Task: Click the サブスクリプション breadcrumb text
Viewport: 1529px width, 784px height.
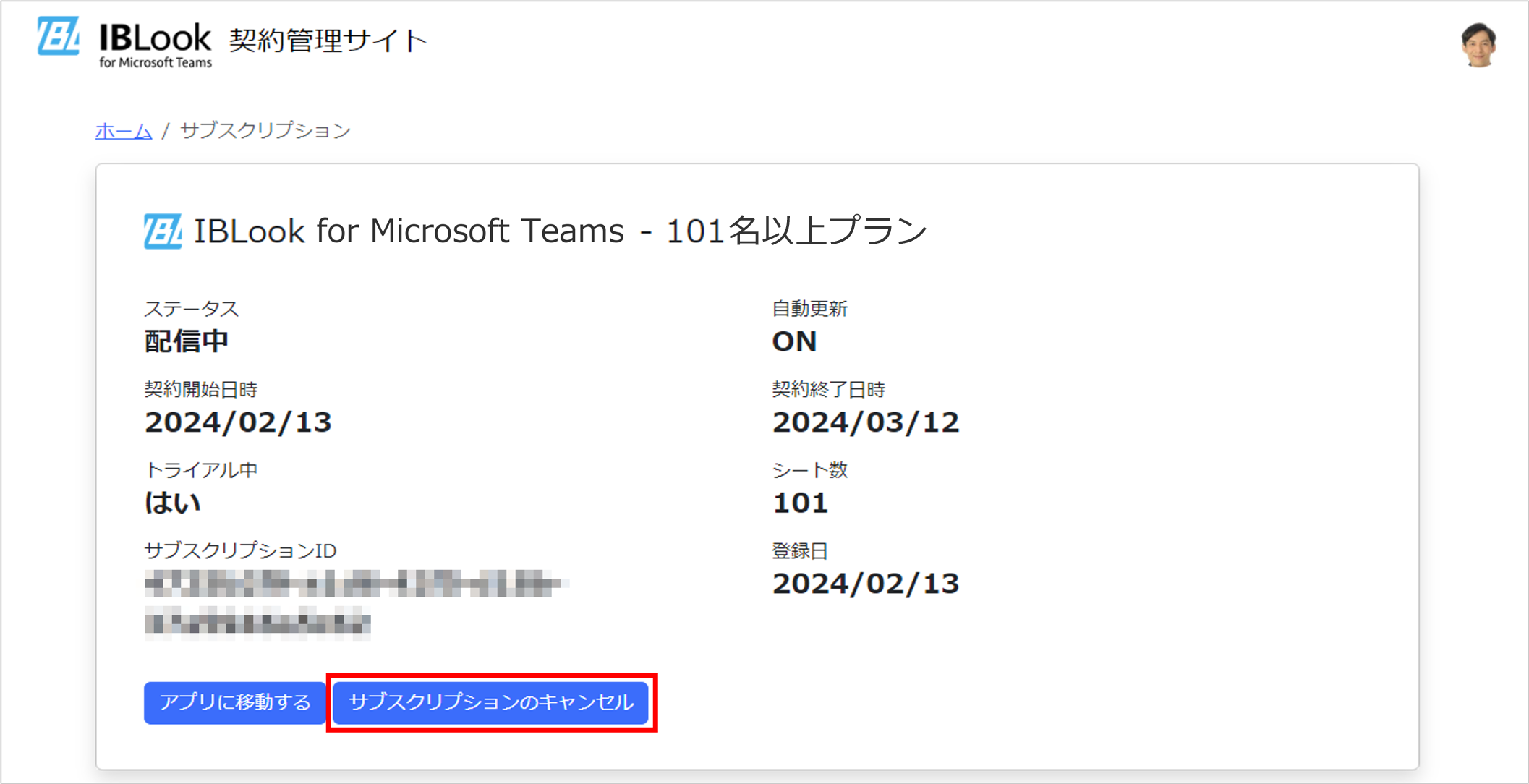Action: point(265,131)
